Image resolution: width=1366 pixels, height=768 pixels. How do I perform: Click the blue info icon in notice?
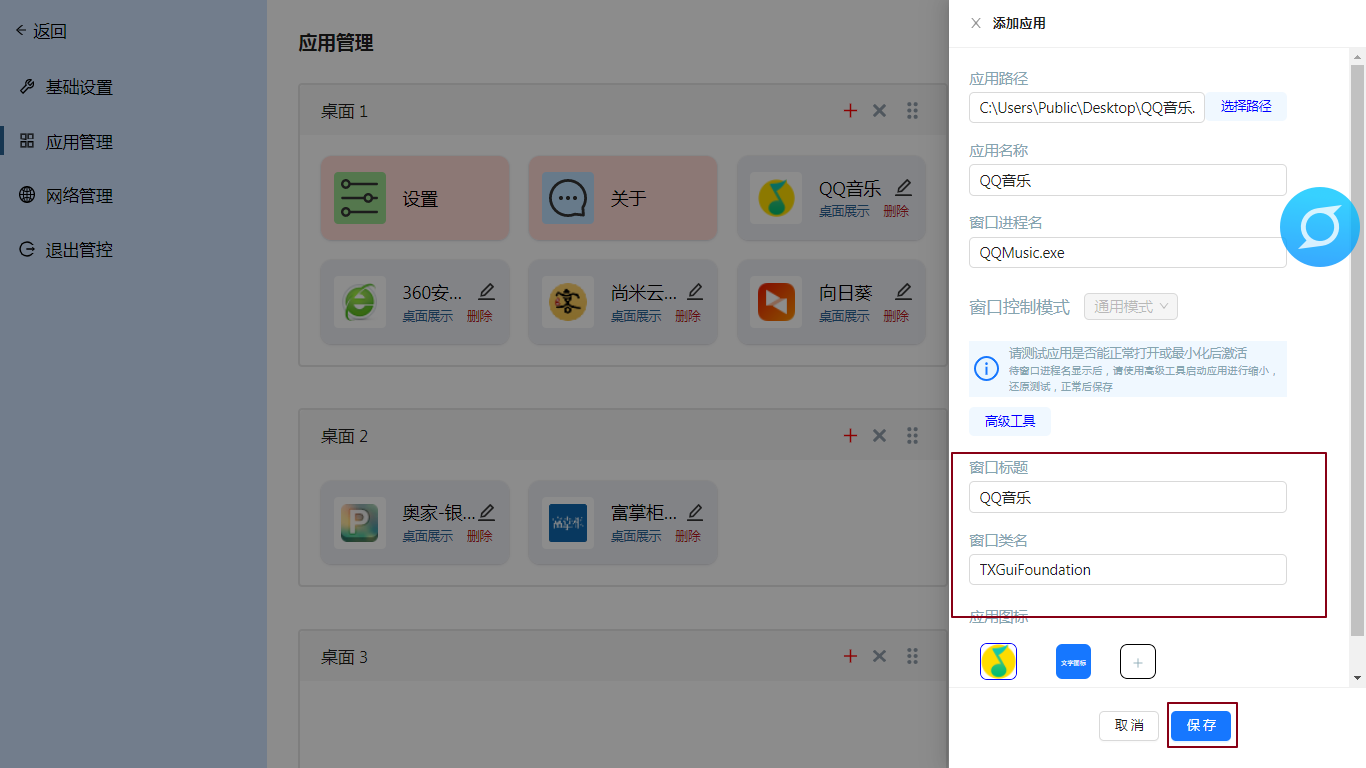click(986, 368)
